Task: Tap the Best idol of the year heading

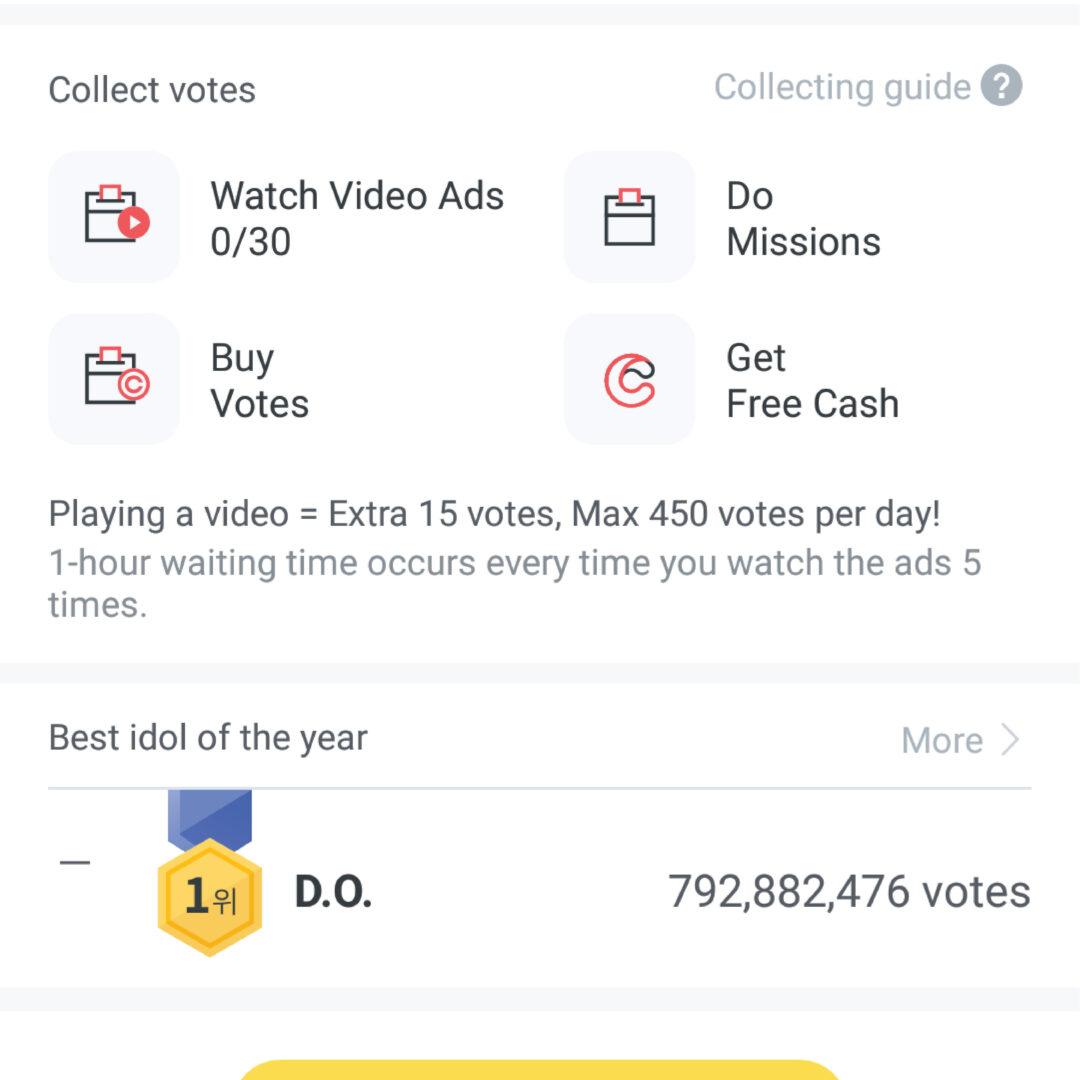Action: pos(208,738)
